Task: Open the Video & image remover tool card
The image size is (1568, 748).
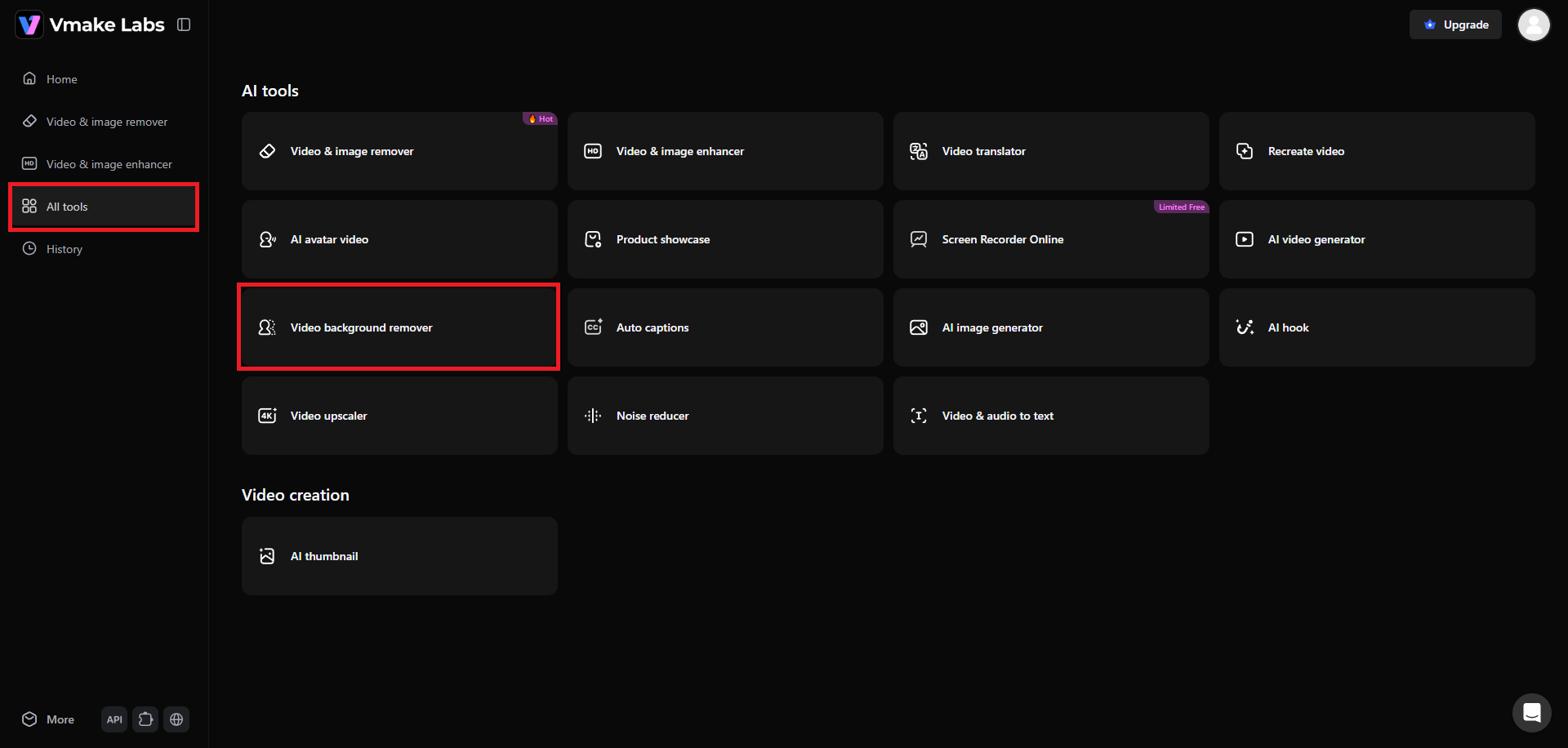Action: click(399, 151)
